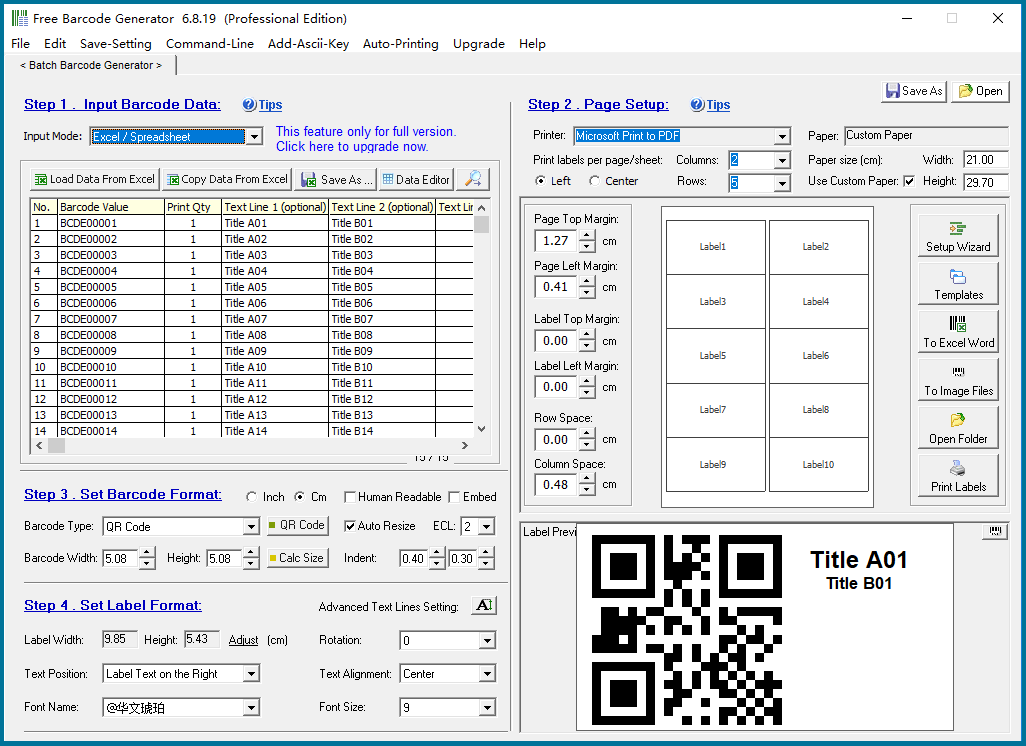The height and width of the screenshot is (746, 1026).
Task: Open the File menu
Action: tap(20, 44)
